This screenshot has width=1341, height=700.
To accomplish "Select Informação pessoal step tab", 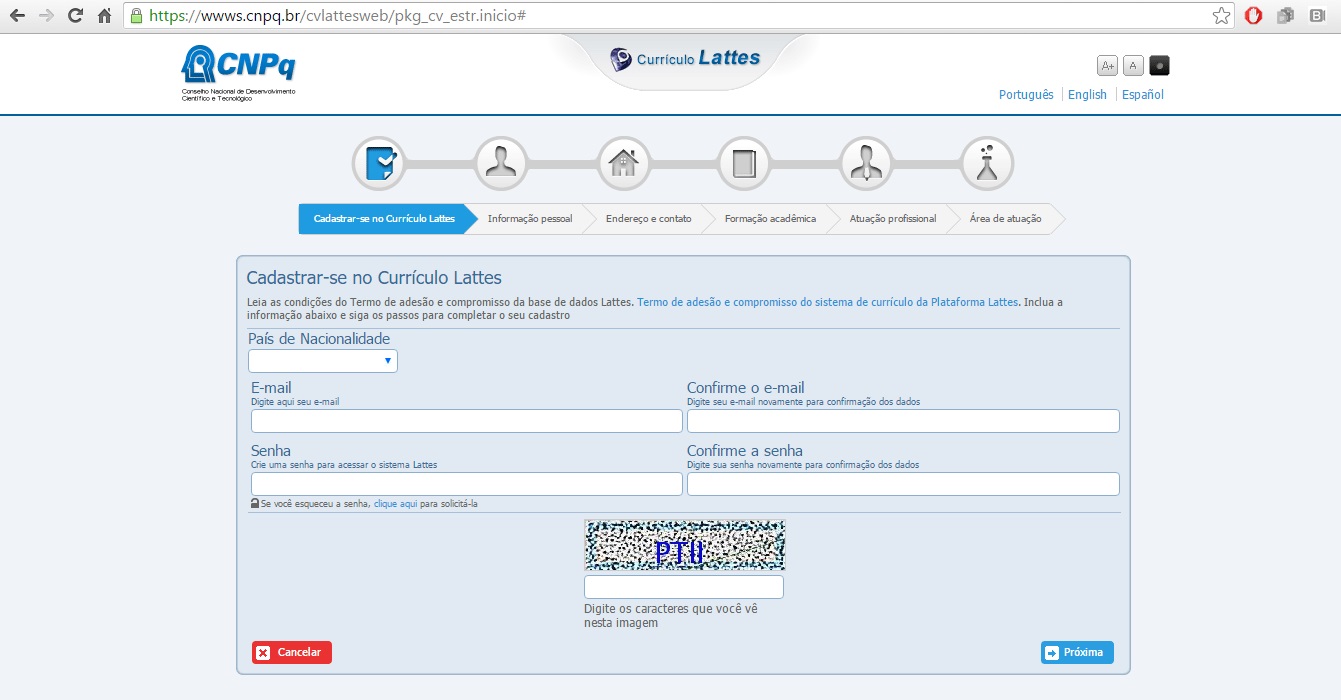I will tap(530, 219).
